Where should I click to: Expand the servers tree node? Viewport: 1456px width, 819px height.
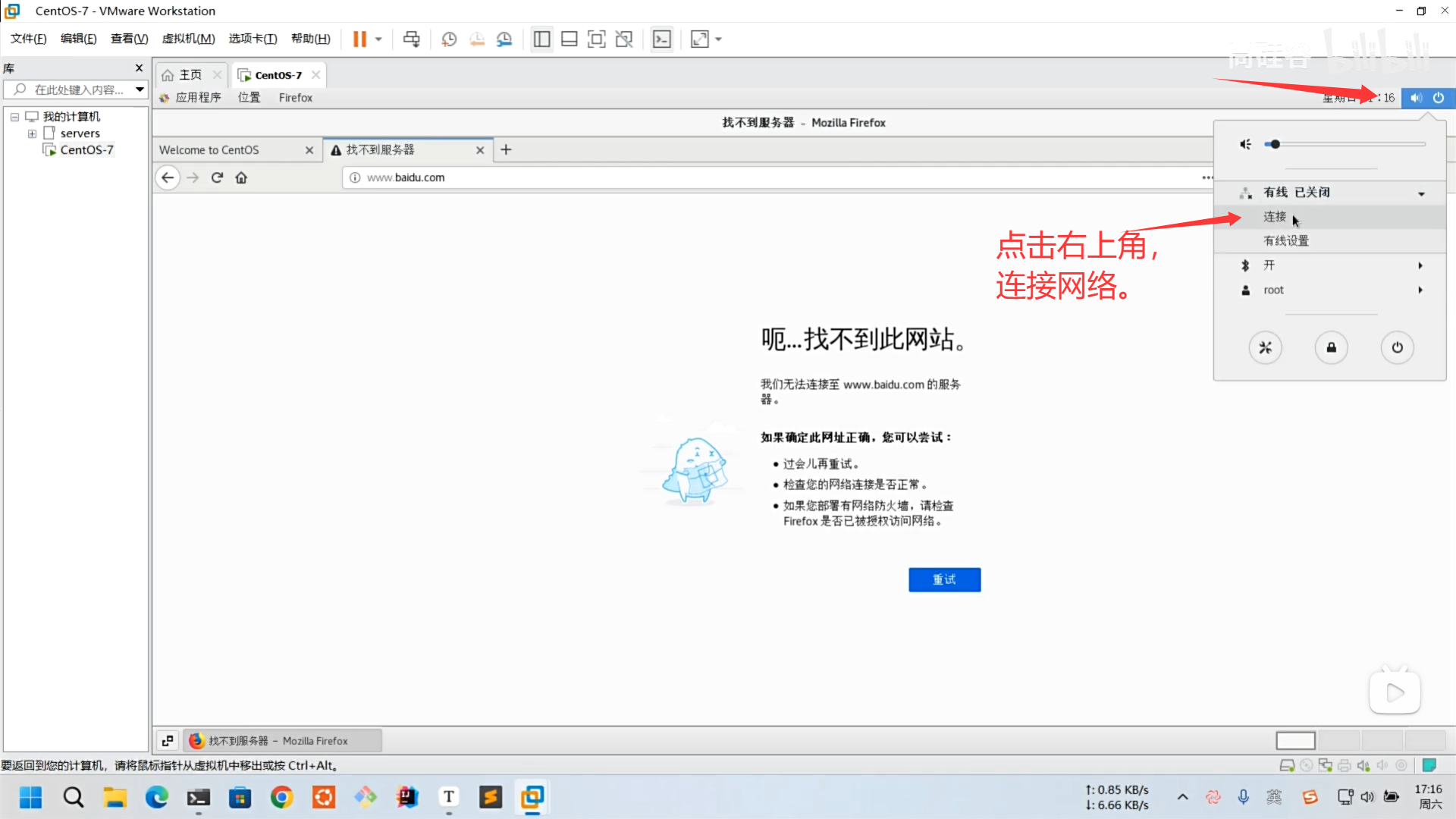(x=32, y=133)
